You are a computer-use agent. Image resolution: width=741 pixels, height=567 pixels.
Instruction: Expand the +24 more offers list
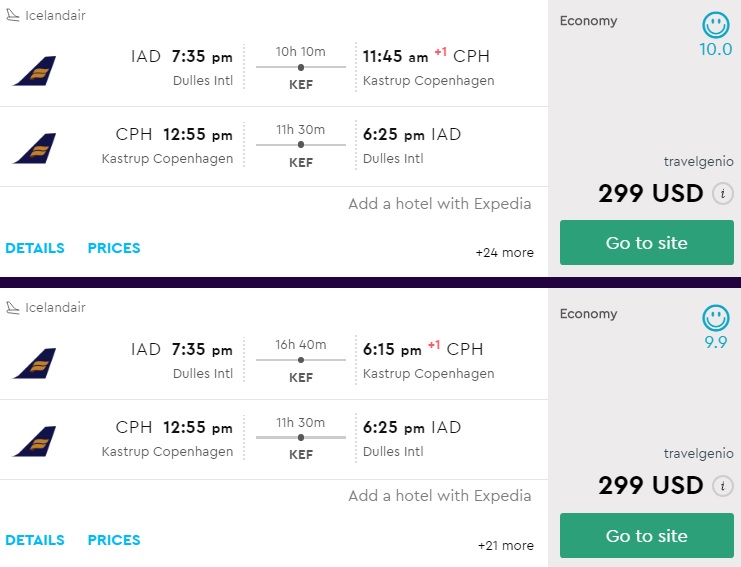504,253
